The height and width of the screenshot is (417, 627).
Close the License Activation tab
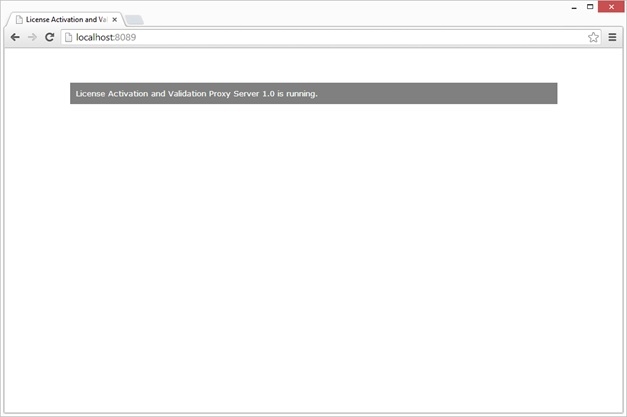click(x=114, y=19)
